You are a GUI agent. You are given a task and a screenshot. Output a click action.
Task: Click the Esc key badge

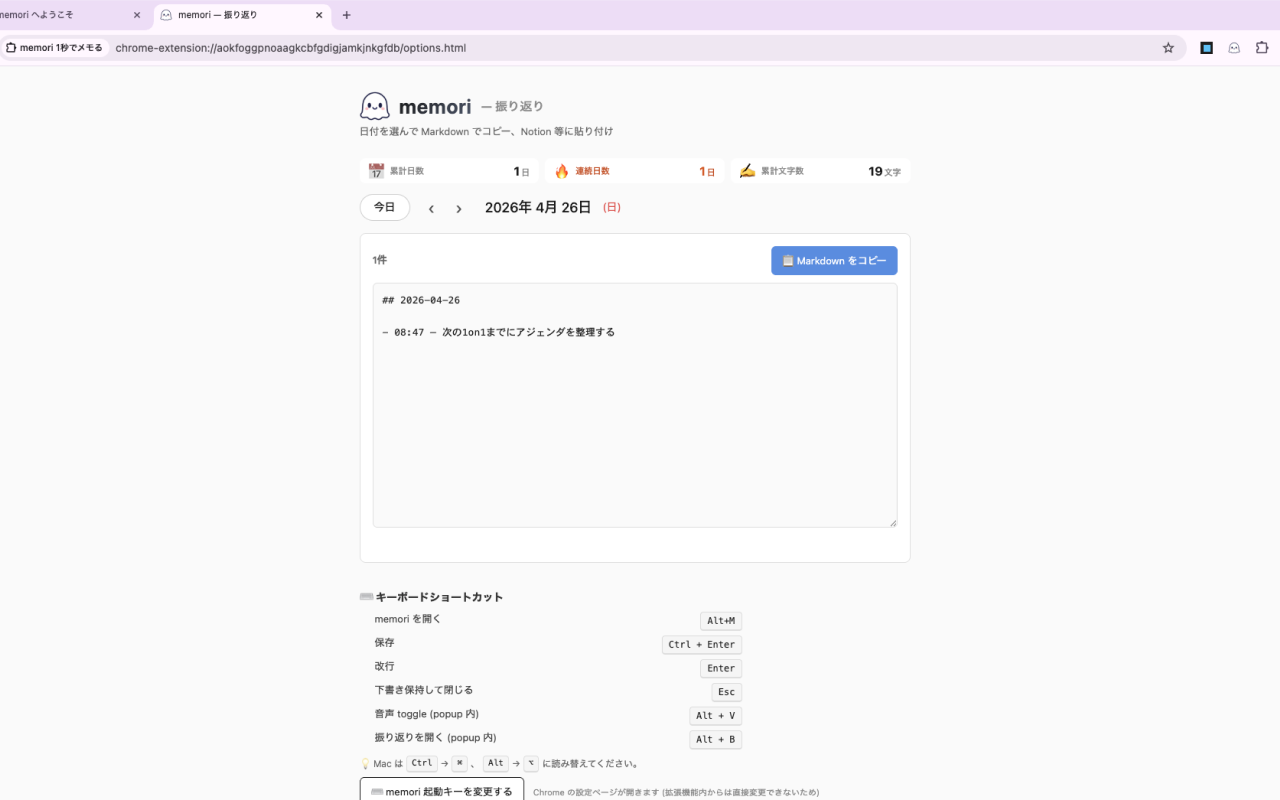(727, 692)
